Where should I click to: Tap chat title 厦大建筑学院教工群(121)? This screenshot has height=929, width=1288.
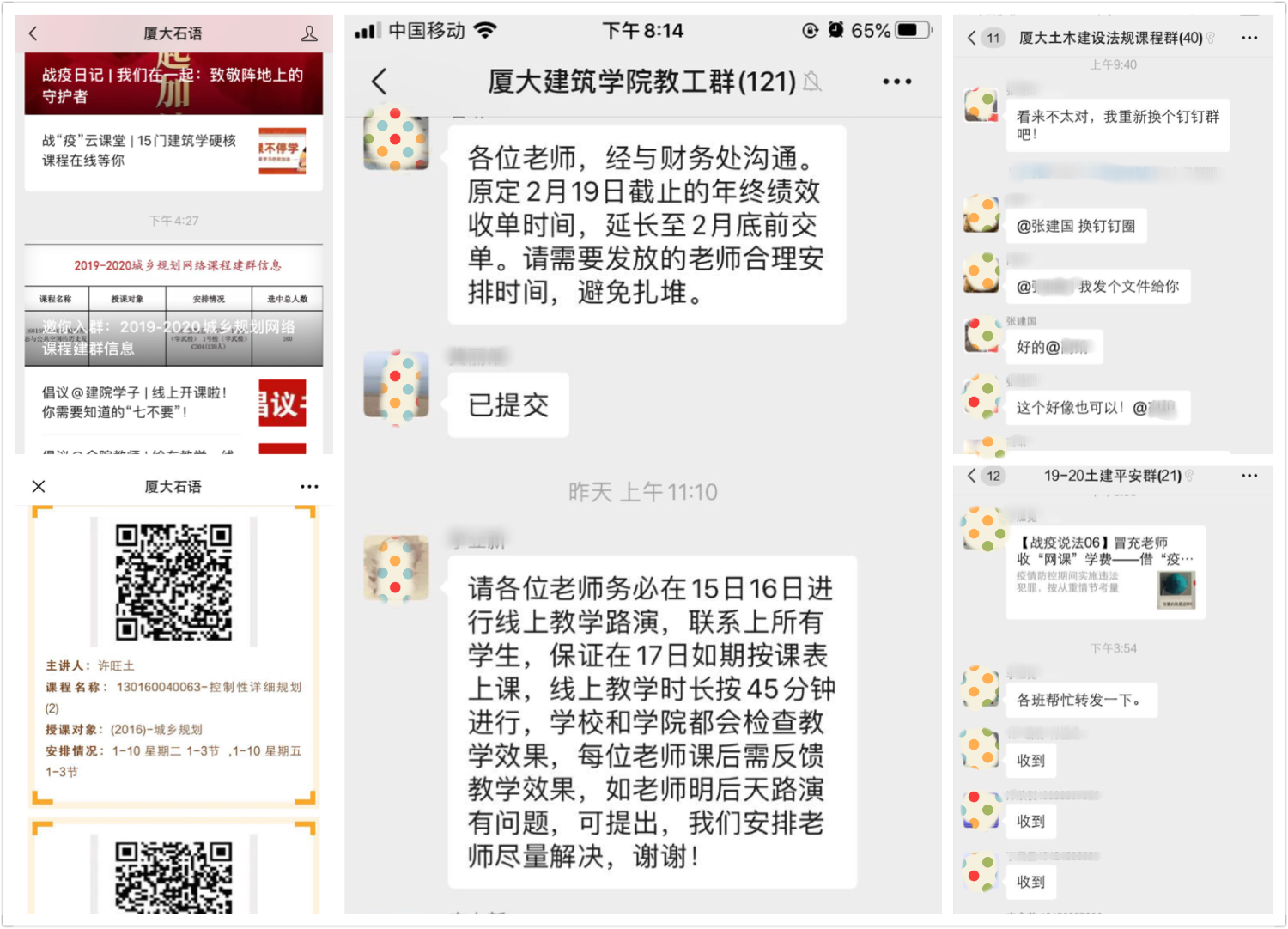point(642,82)
